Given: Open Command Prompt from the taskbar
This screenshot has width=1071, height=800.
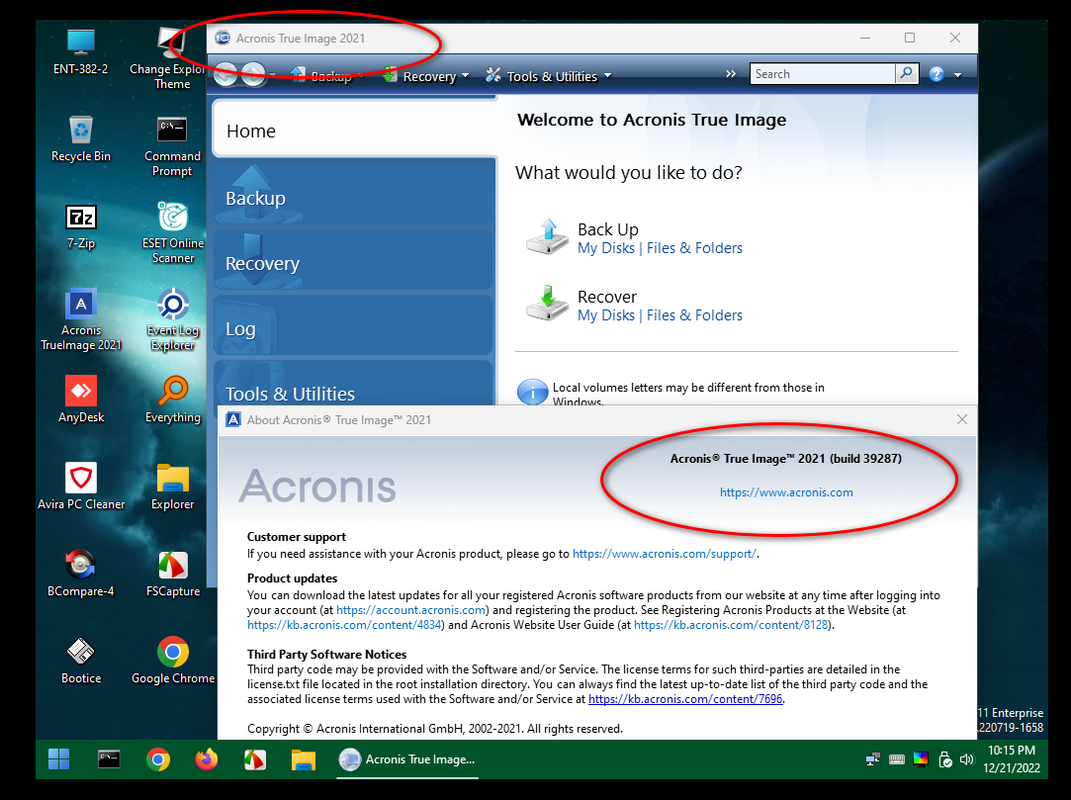Looking at the screenshot, I should (109, 759).
